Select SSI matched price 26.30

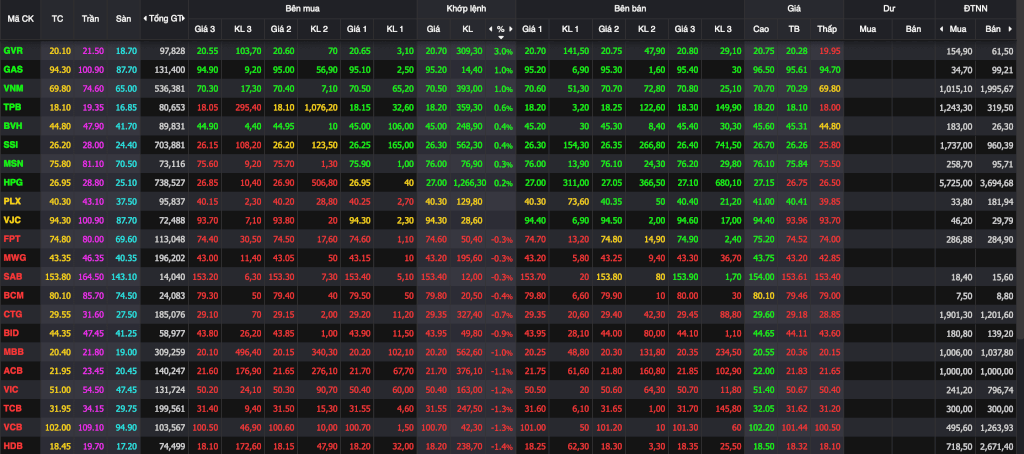click(436, 145)
